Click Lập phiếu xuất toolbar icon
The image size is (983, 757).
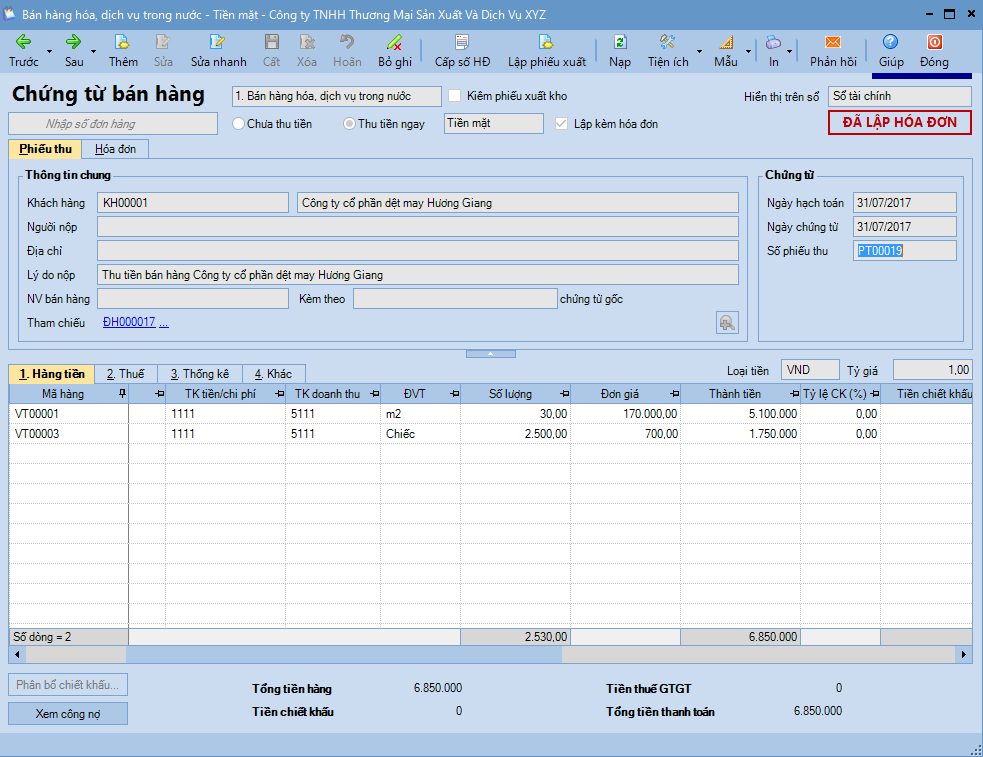click(x=546, y=42)
